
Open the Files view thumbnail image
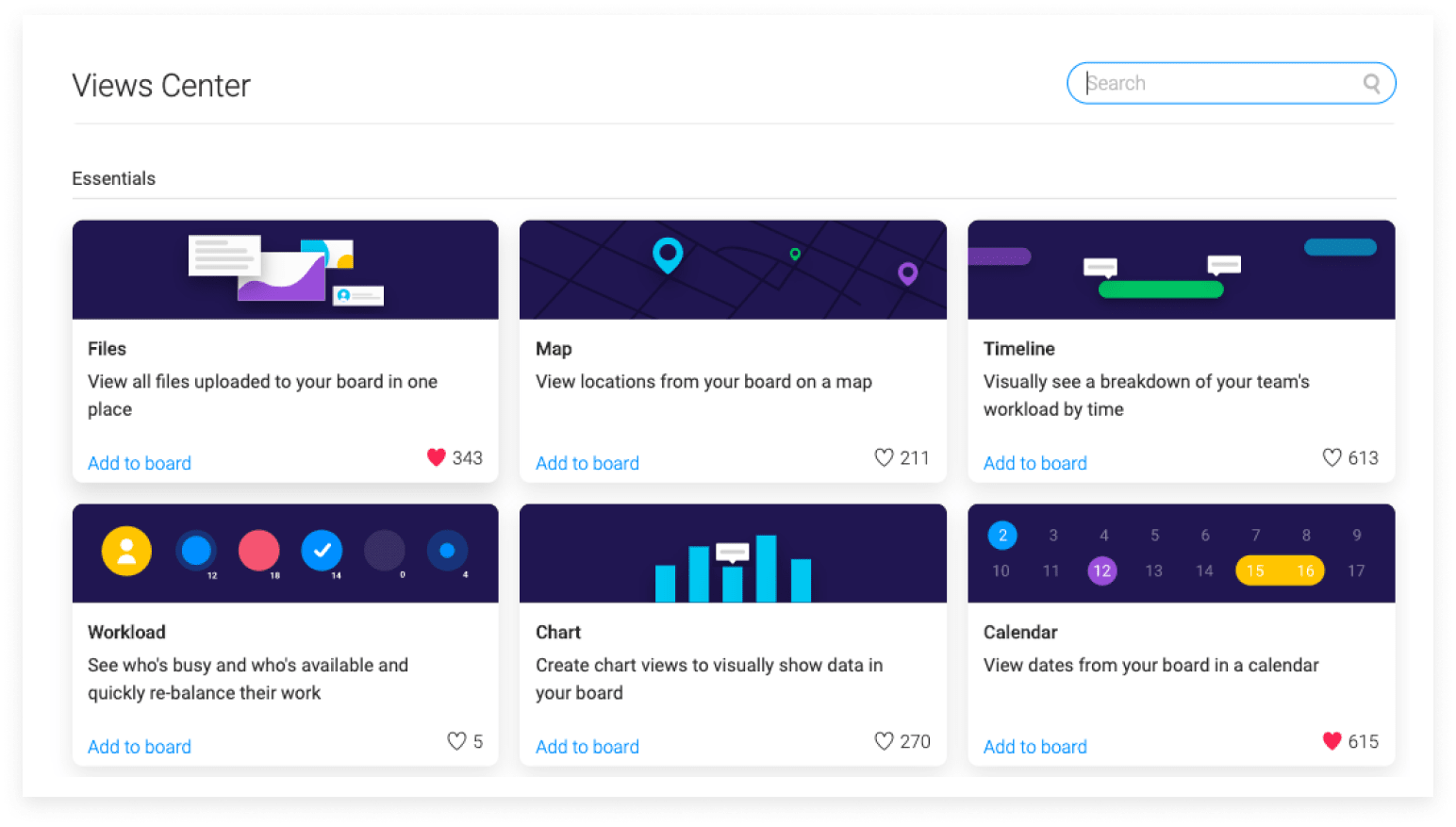286,270
